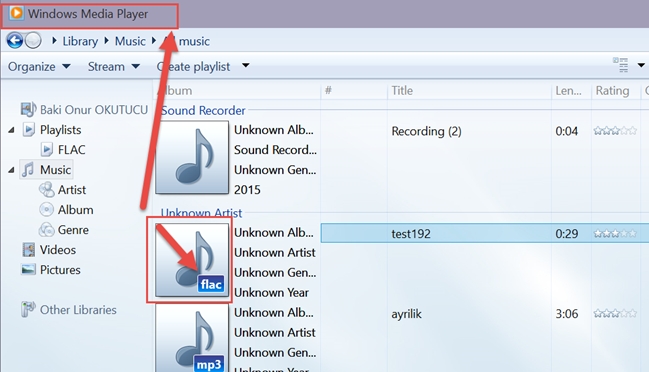Open Playlists in the navigation pane
649x372 pixels.
60,130
